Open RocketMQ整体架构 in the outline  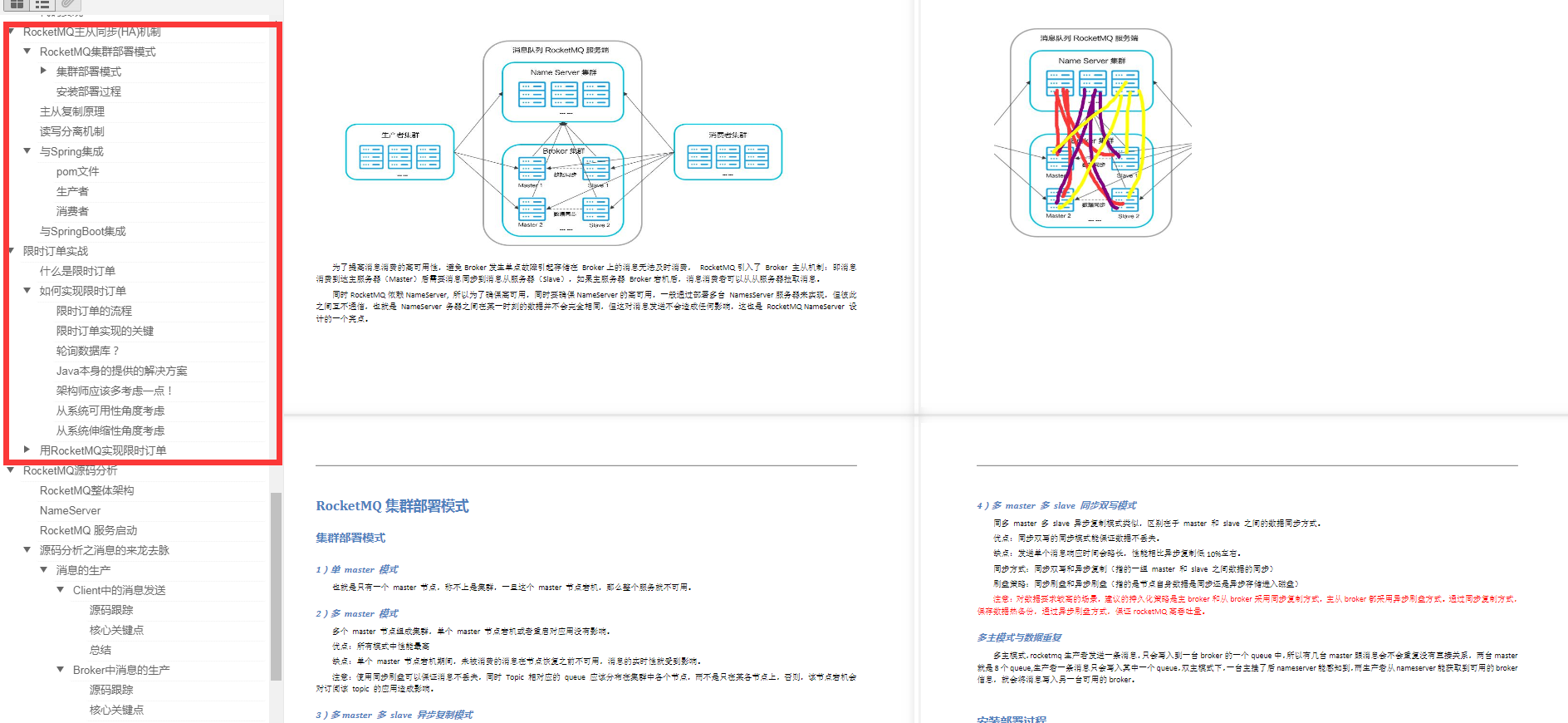click(86, 490)
